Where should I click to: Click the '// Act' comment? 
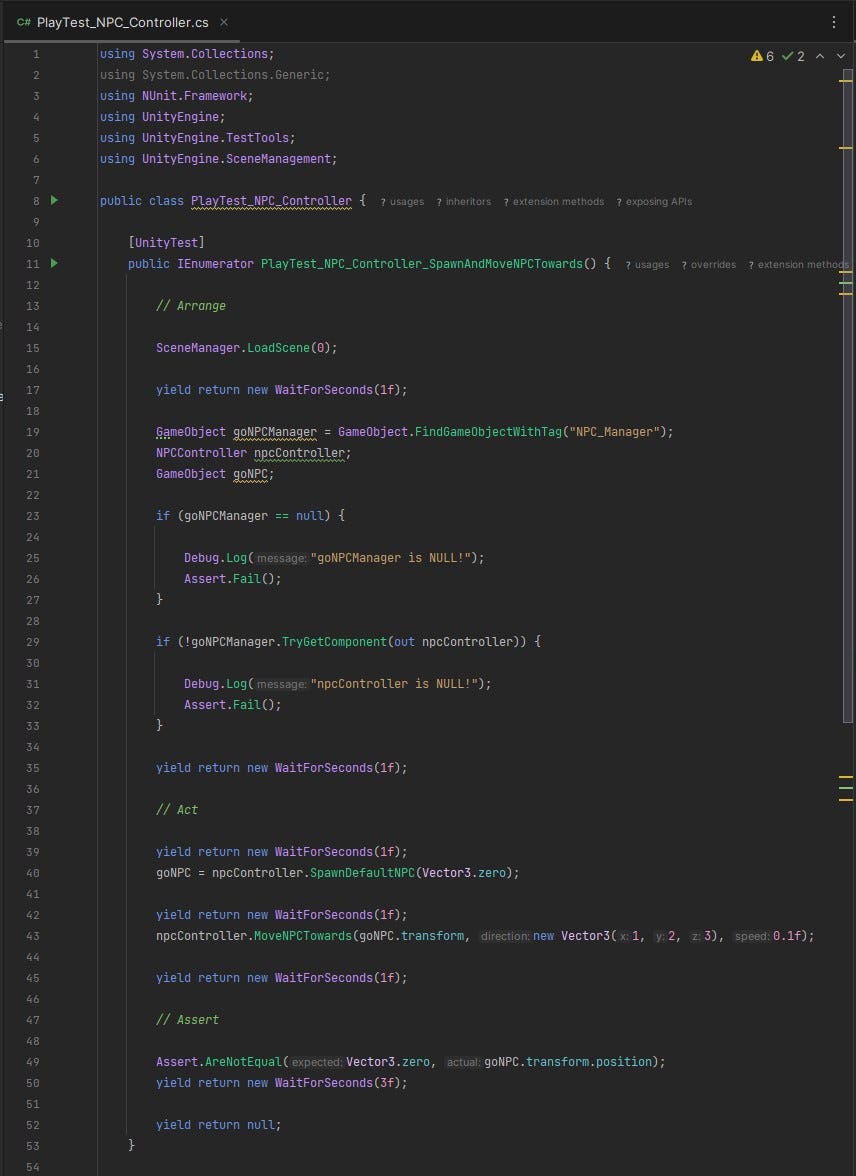(176, 810)
